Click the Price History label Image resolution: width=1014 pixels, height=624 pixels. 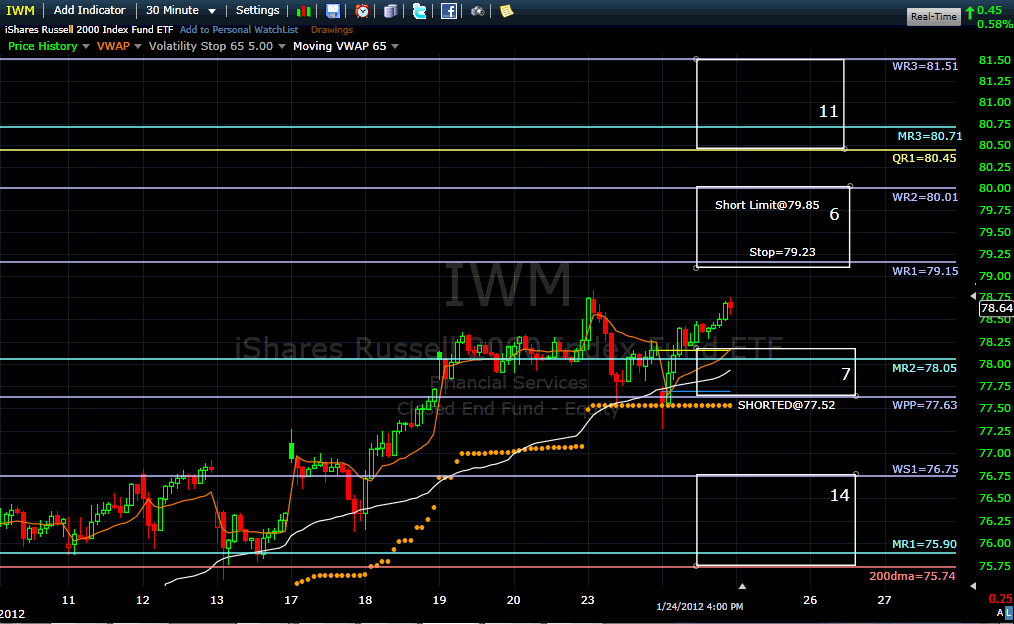pyautogui.click(x=43, y=46)
